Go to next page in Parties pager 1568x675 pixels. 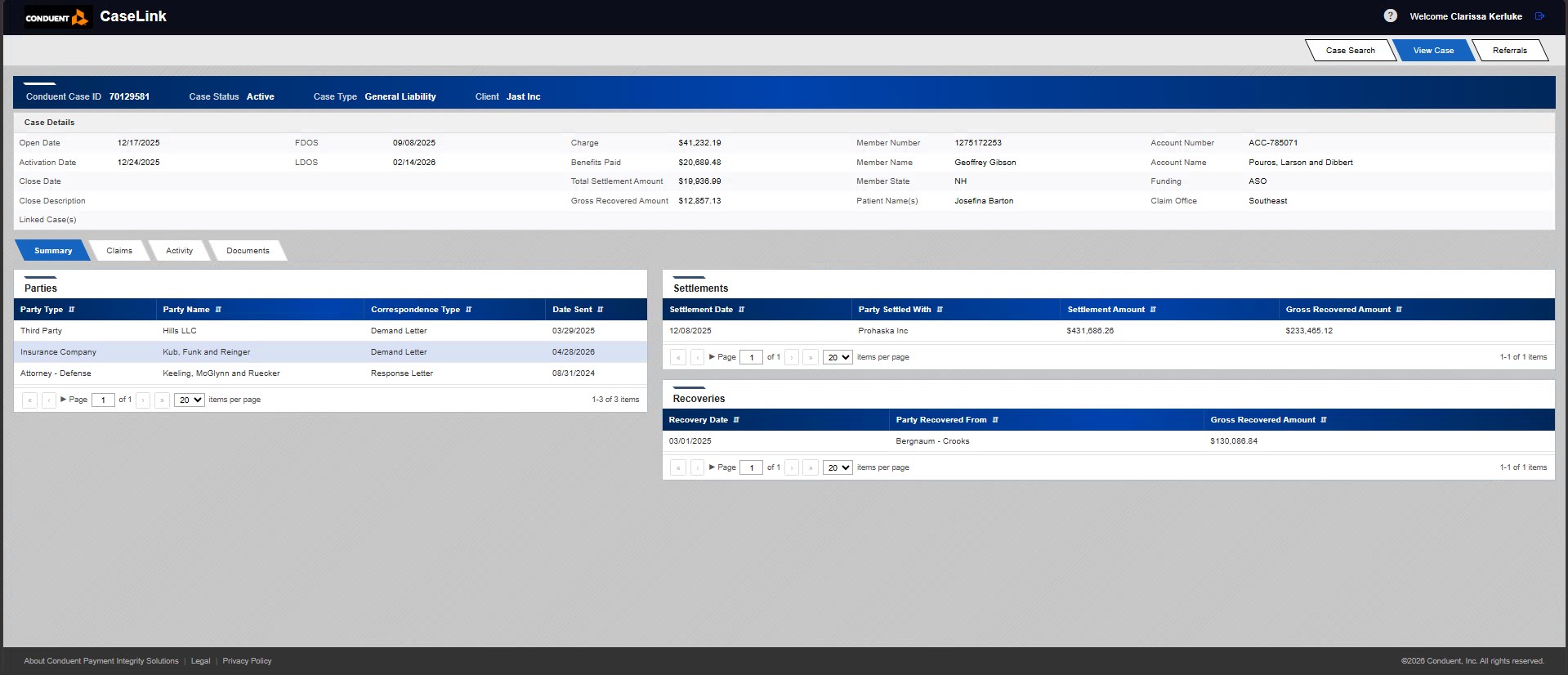click(143, 400)
